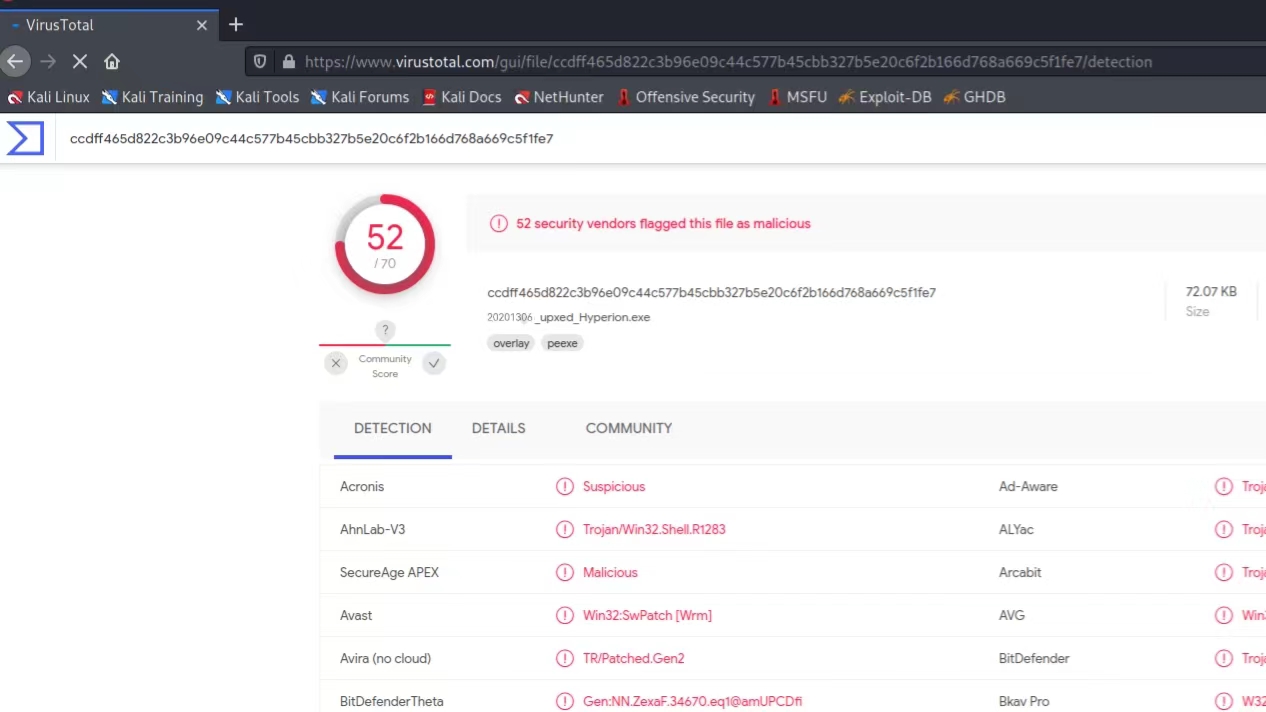Switch to the DETECTION tab
Screen dimensions: 1266x712
[392, 428]
